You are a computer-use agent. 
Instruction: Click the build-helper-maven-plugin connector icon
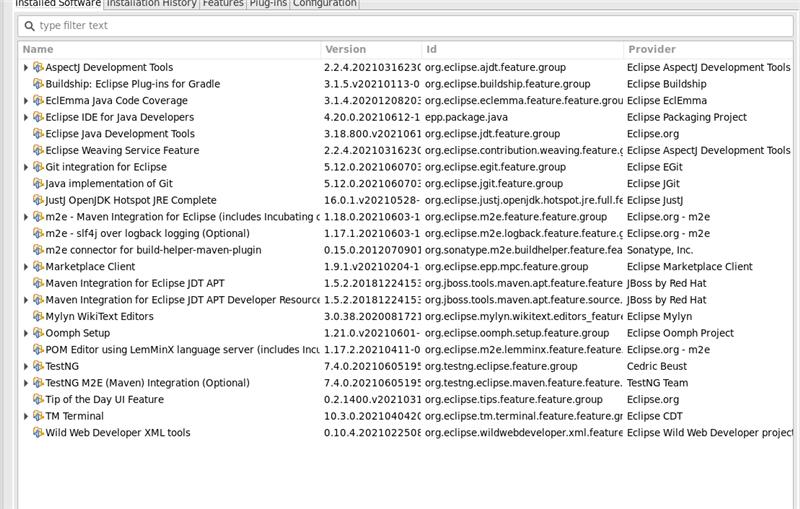point(38,250)
